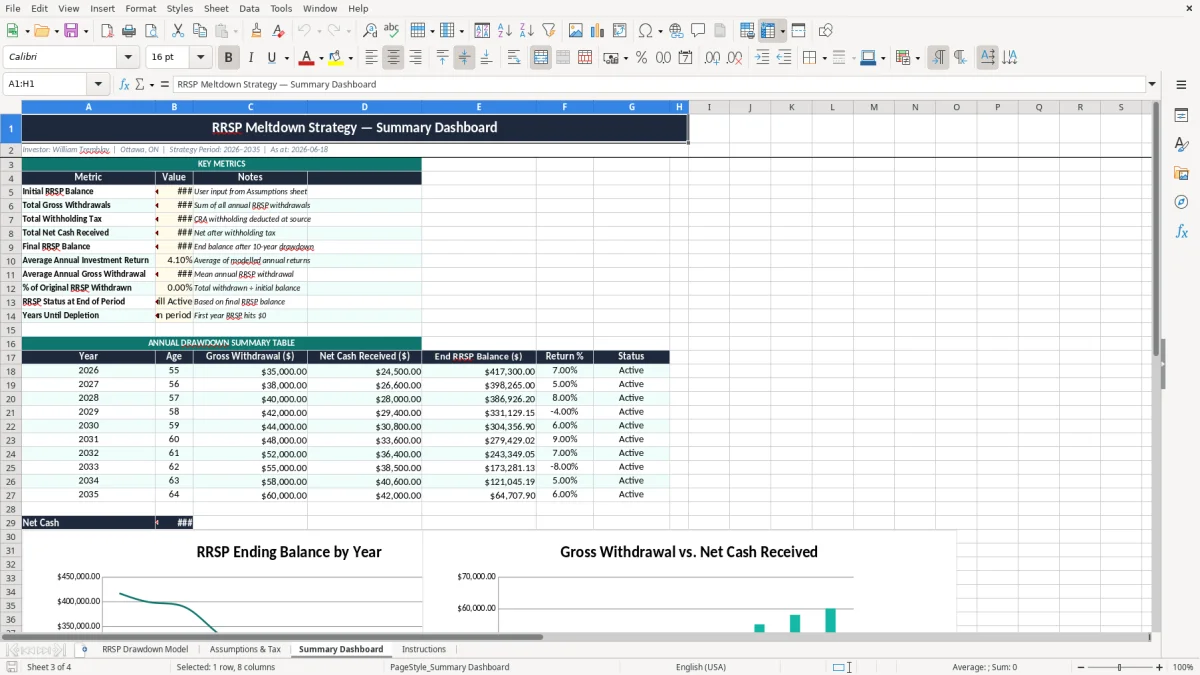Toggle Freeze Rows and Columns
The width and height of the screenshot is (1200, 675).
click(x=768, y=31)
